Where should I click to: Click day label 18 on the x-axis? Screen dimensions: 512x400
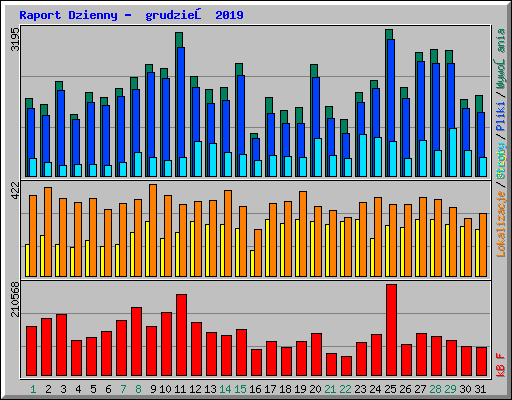pos(285,389)
